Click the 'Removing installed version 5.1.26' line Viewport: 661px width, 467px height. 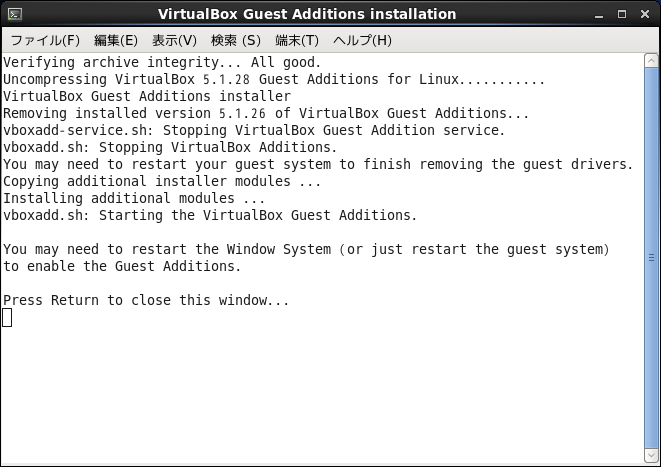(266, 113)
